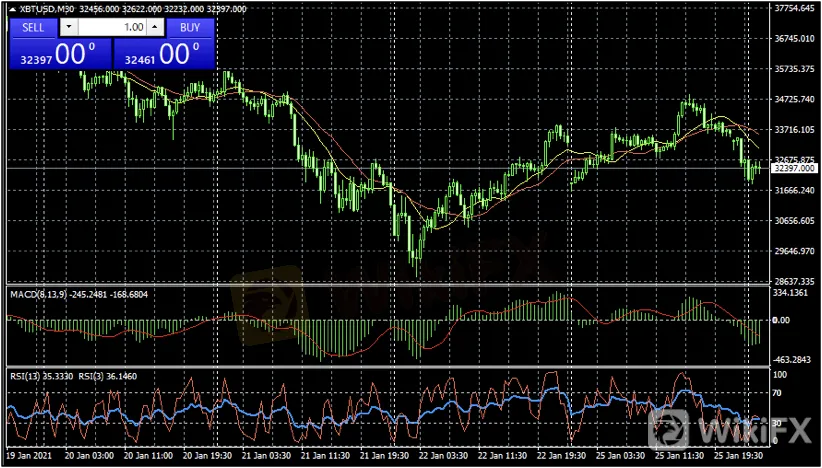Click the 1.00 volume input field
This screenshot has width=822, height=468.
(111, 28)
